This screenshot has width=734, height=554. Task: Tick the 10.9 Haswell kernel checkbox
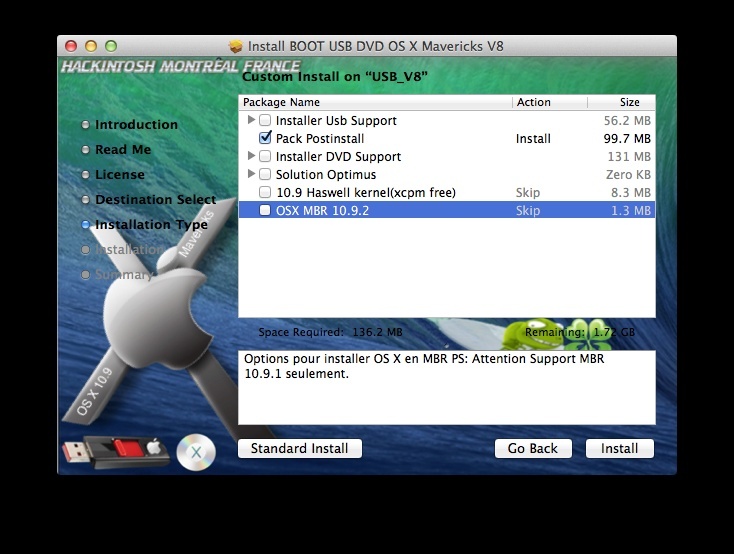[x=265, y=192]
